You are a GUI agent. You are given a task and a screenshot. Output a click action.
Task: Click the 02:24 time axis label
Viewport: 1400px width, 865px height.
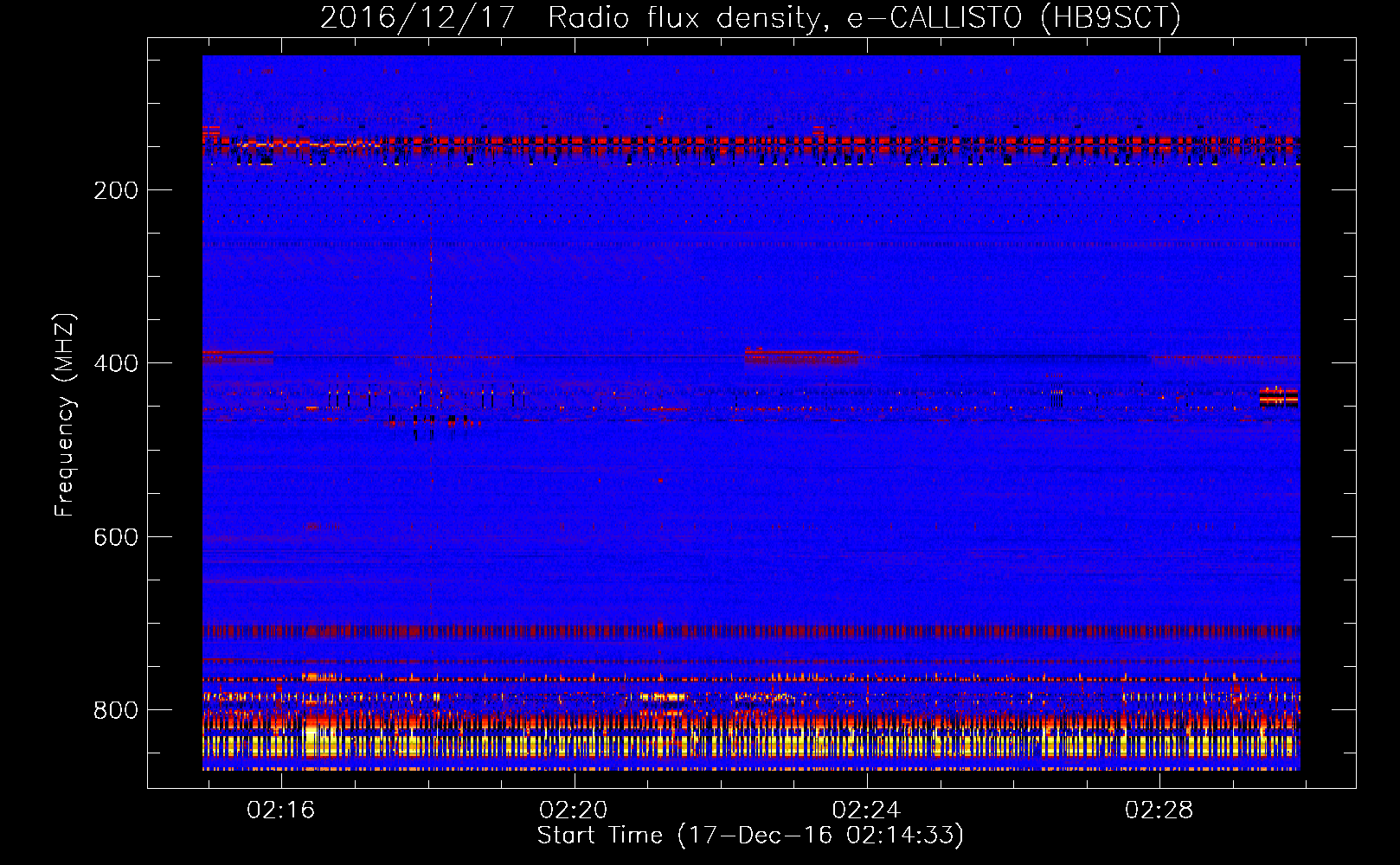click(x=866, y=811)
